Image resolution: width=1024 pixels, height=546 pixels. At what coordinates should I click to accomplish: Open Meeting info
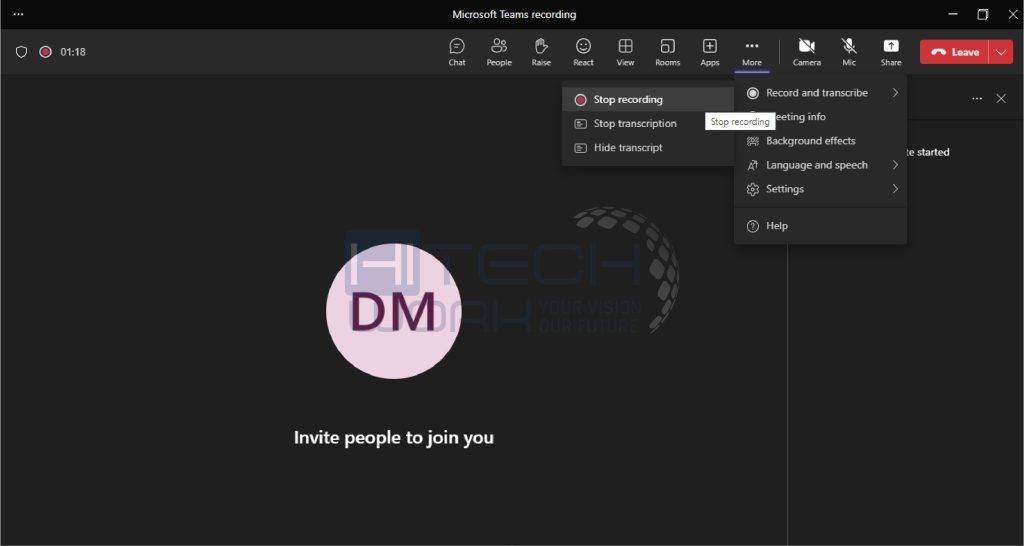(x=820, y=117)
